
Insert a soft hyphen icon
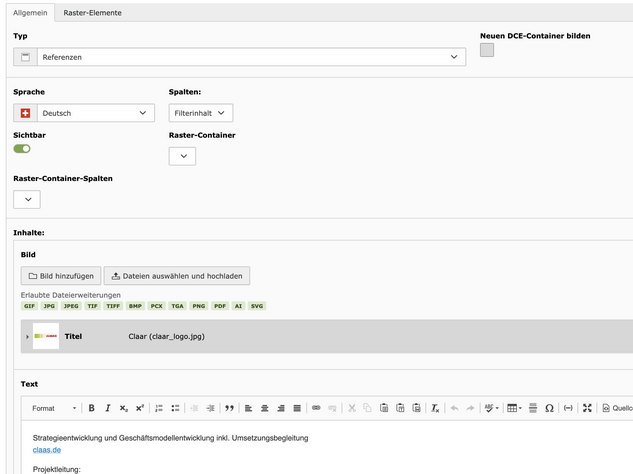tap(568, 408)
